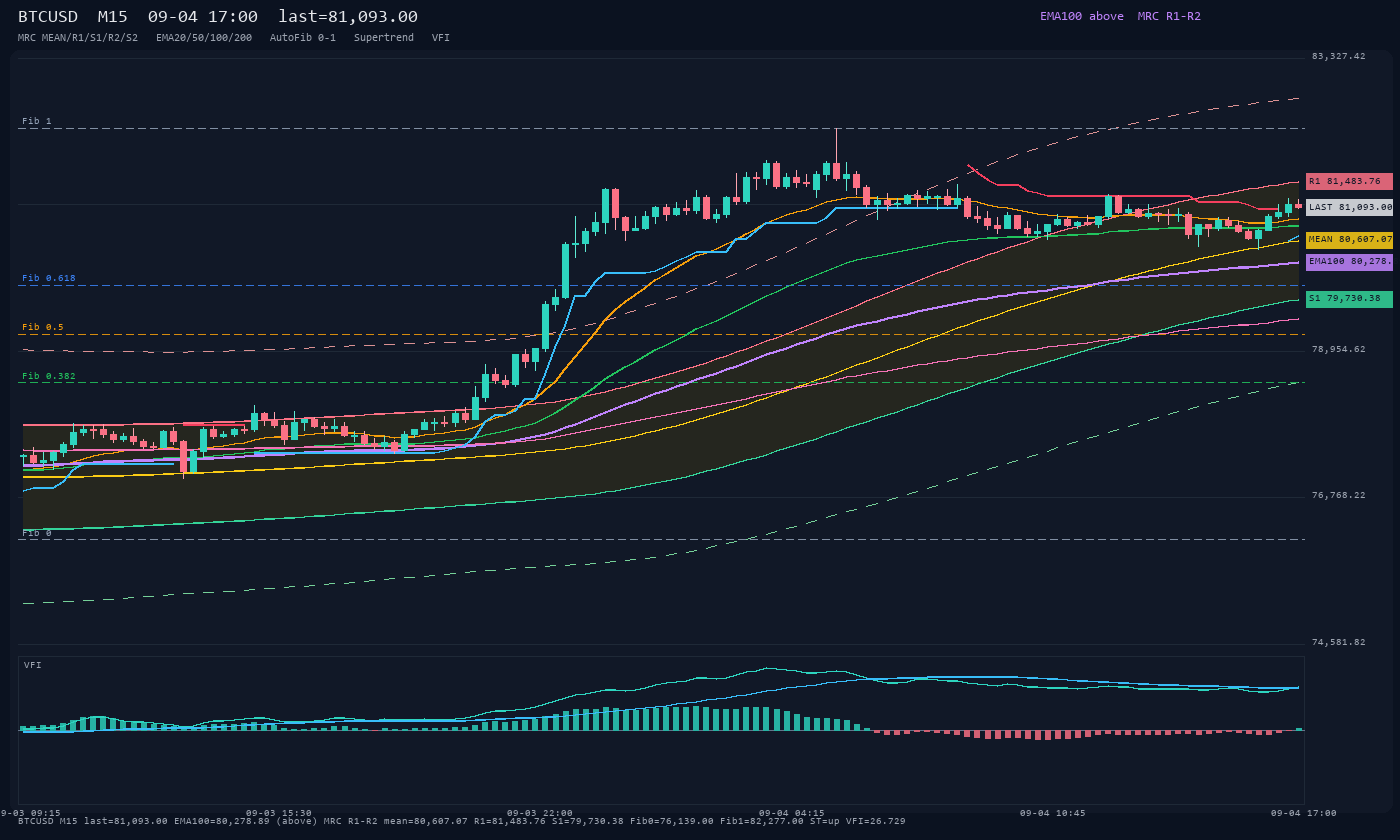This screenshot has width=1400, height=840.
Task: Click the Fib 1 level label
Action: click(37, 121)
